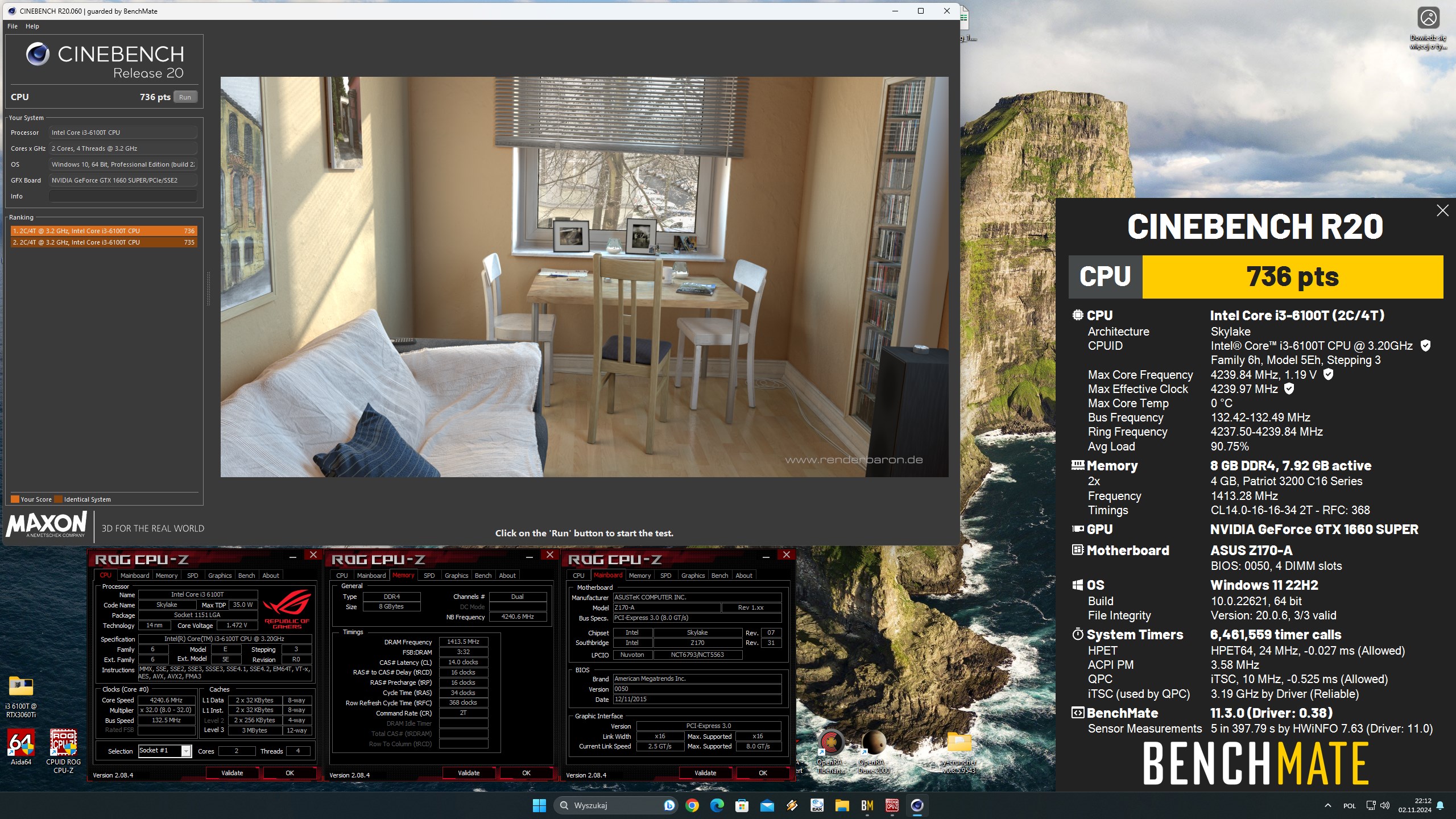Select ranking row 1 with score 736
The image size is (1456, 819).
[x=104, y=231]
